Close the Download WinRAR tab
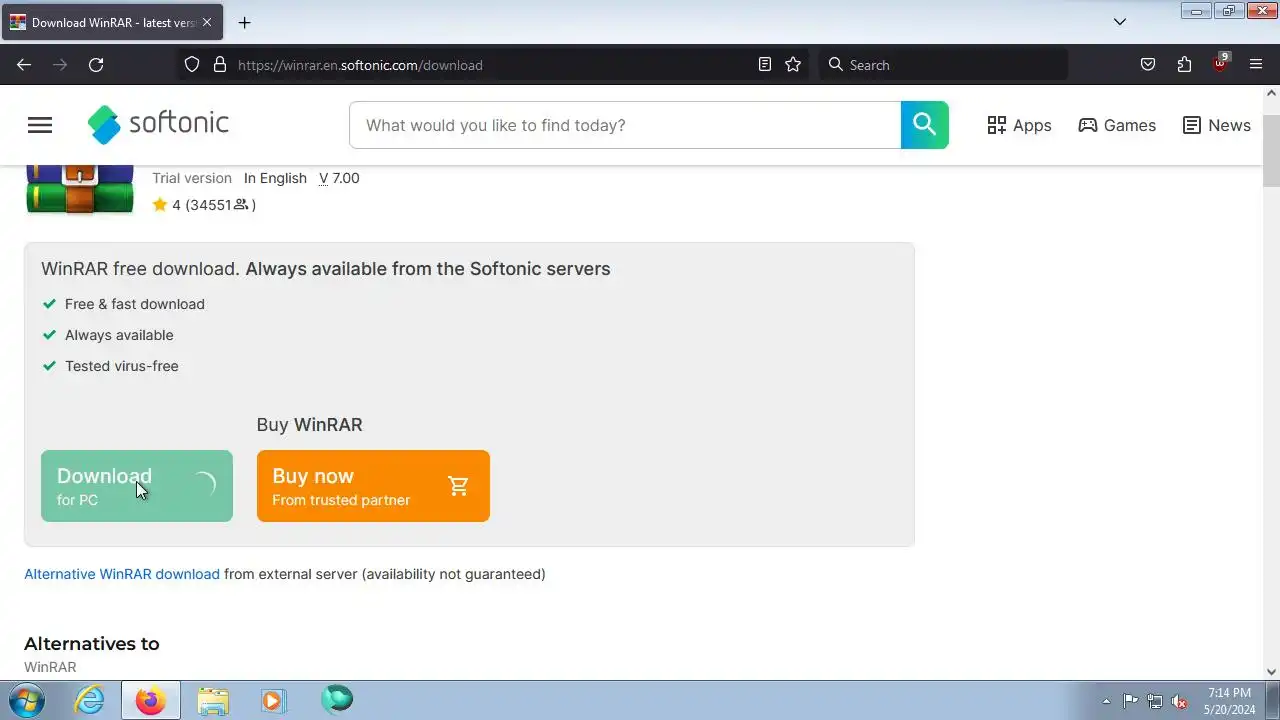The height and width of the screenshot is (720, 1280). pyautogui.click(x=207, y=22)
